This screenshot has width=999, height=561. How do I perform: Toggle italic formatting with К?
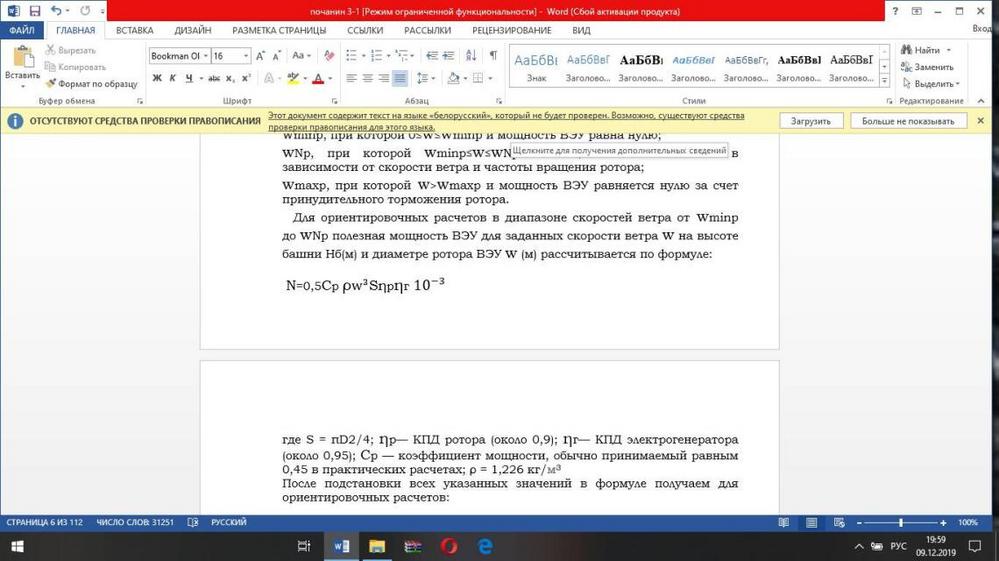(173, 78)
